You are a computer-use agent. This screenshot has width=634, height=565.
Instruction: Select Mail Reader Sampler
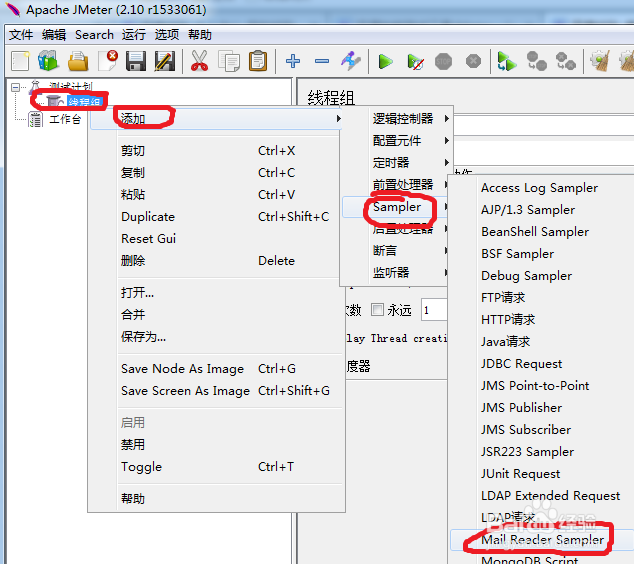click(x=542, y=540)
